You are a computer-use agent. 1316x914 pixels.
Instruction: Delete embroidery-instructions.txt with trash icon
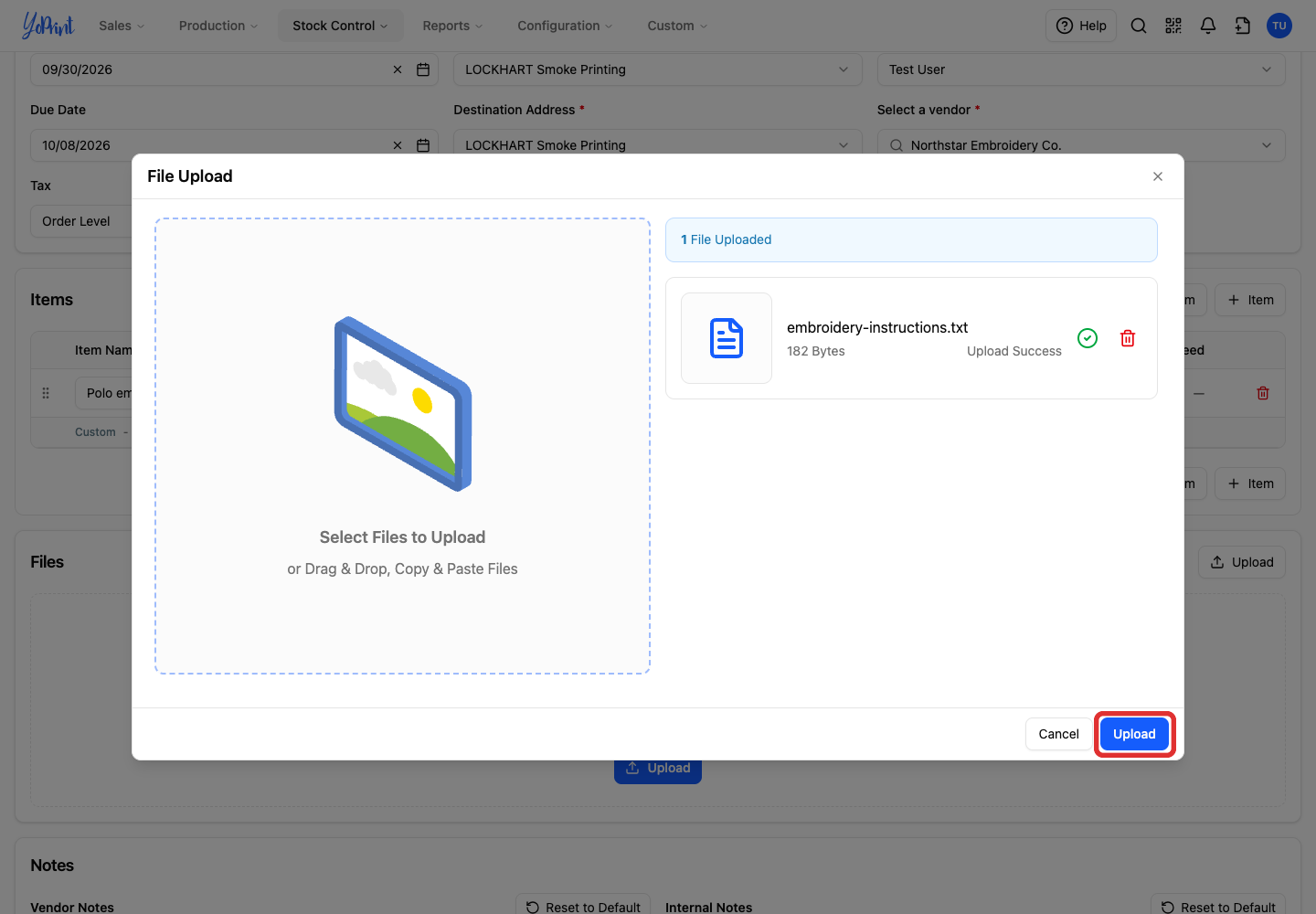[x=1128, y=338]
